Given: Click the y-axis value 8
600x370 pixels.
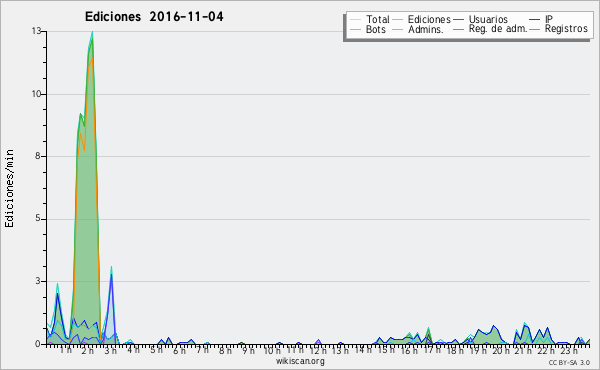Looking at the screenshot, I should (38, 156).
